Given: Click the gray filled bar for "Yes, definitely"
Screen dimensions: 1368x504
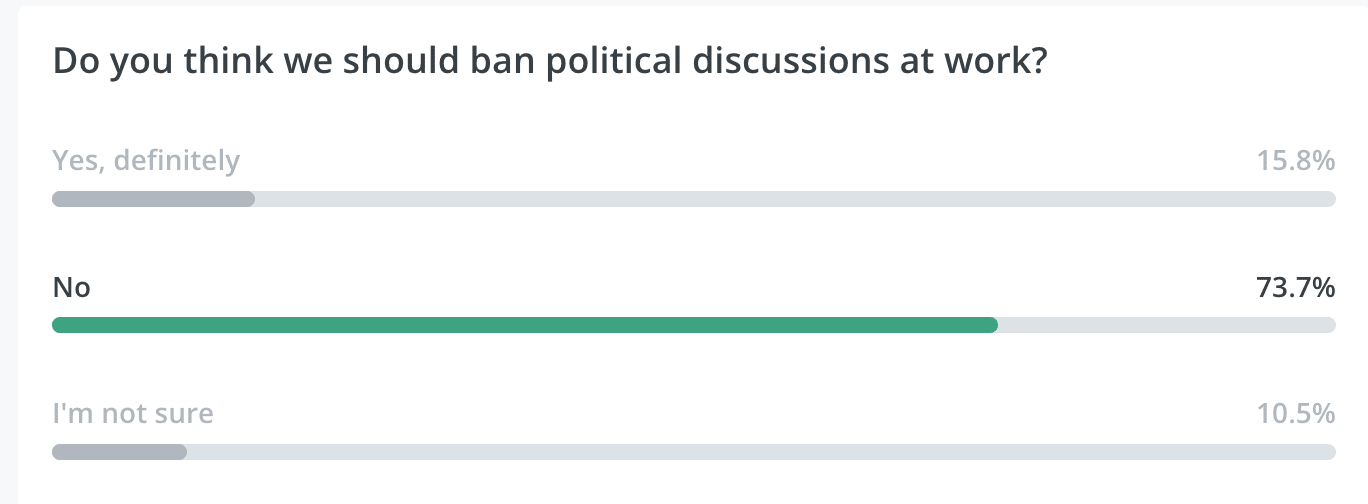Looking at the screenshot, I should click(x=153, y=199).
